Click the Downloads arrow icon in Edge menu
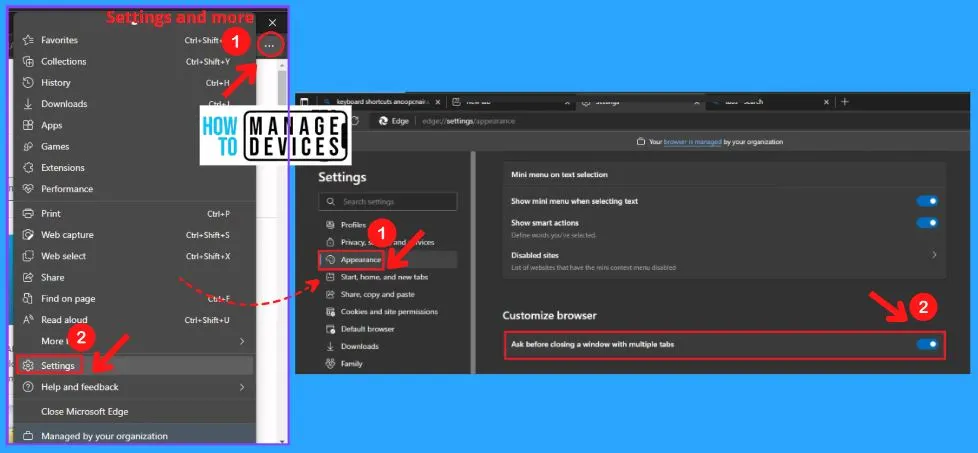978x453 pixels. click(27, 104)
